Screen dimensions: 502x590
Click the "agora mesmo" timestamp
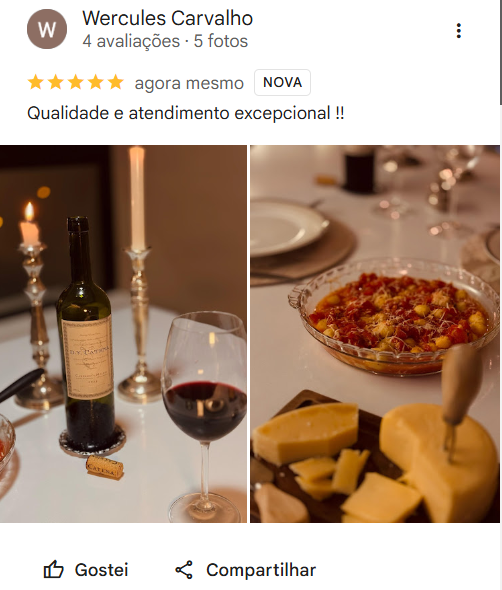point(189,83)
